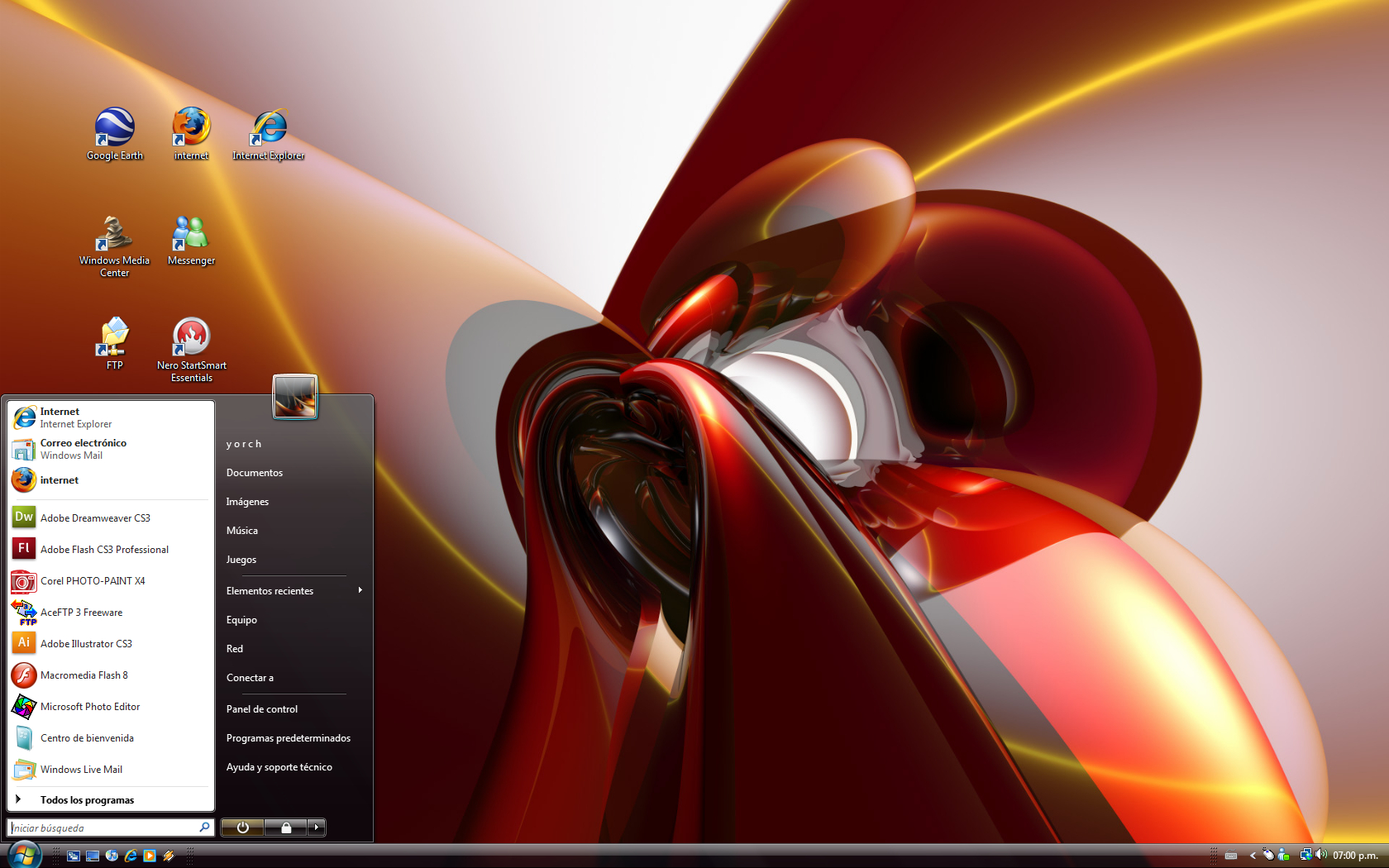Open the yorch user folder
Screen dimensions: 1389x868
tap(244, 444)
